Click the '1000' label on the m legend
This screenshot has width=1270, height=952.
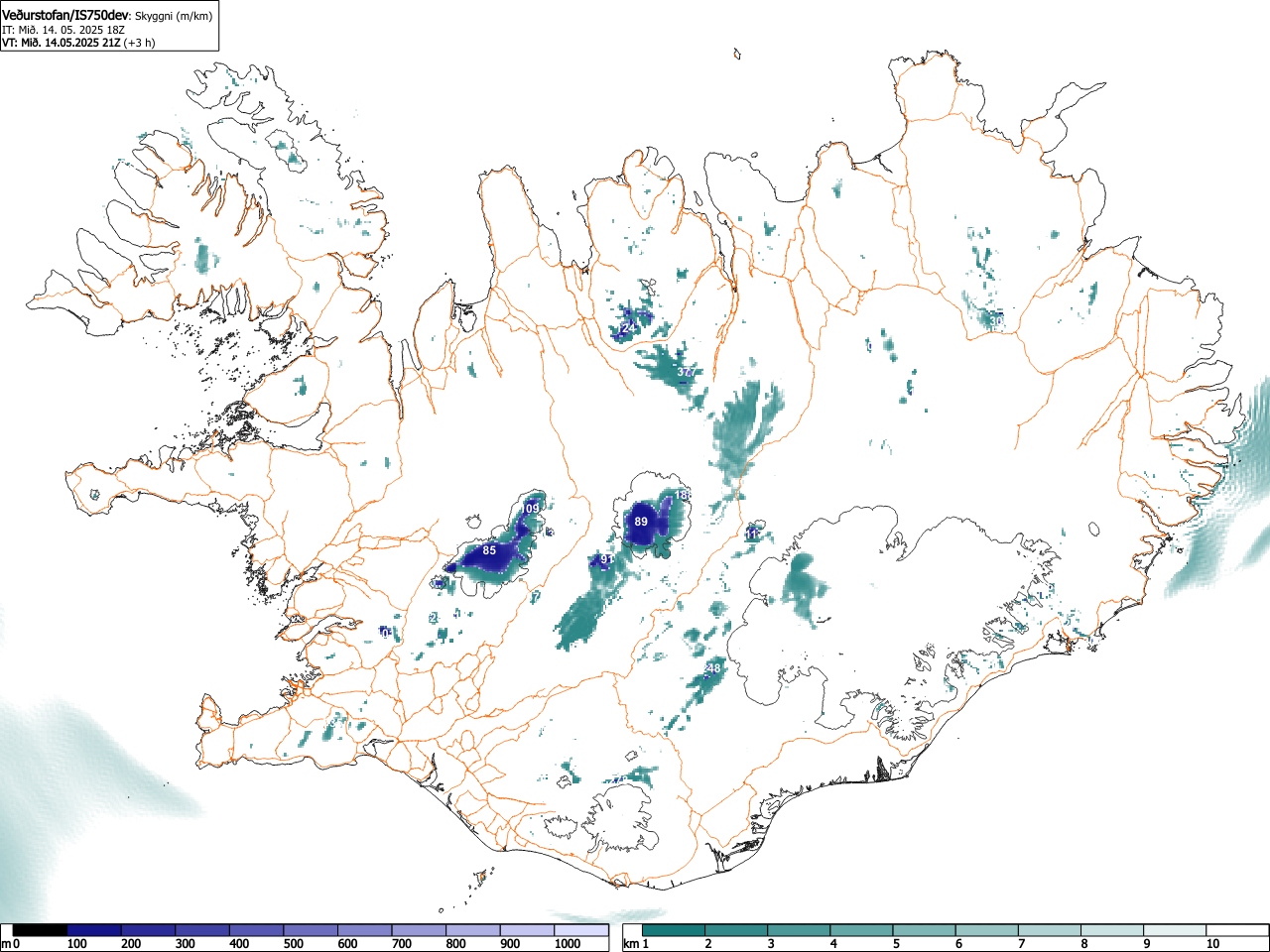(x=568, y=944)
